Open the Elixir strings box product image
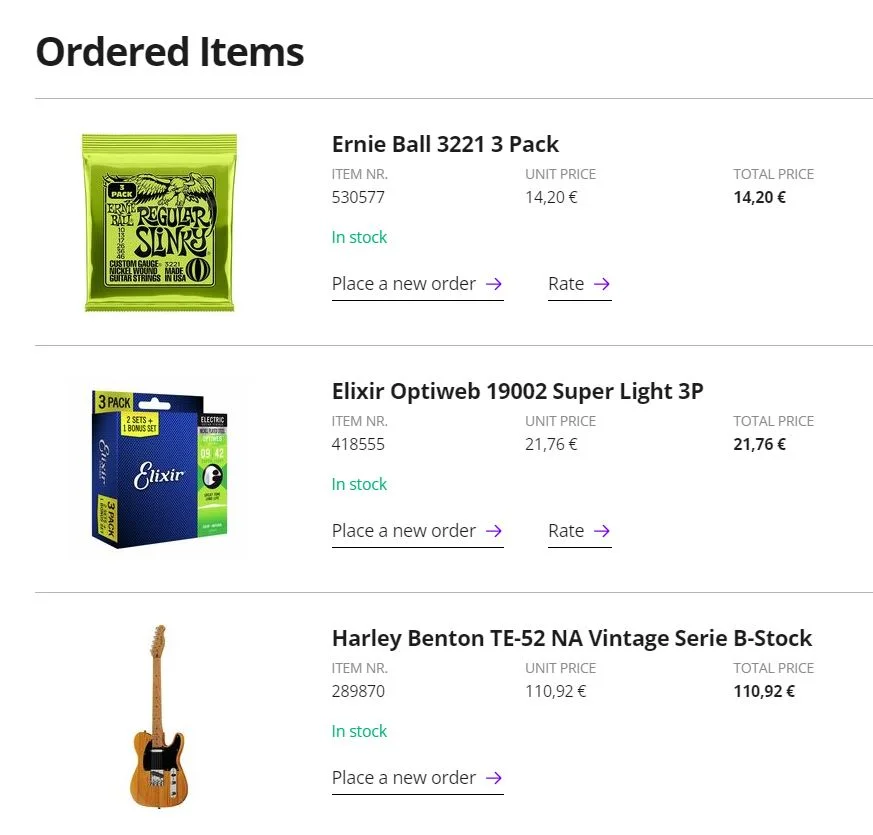Viewport: 873px width, 835px height. 160,468
